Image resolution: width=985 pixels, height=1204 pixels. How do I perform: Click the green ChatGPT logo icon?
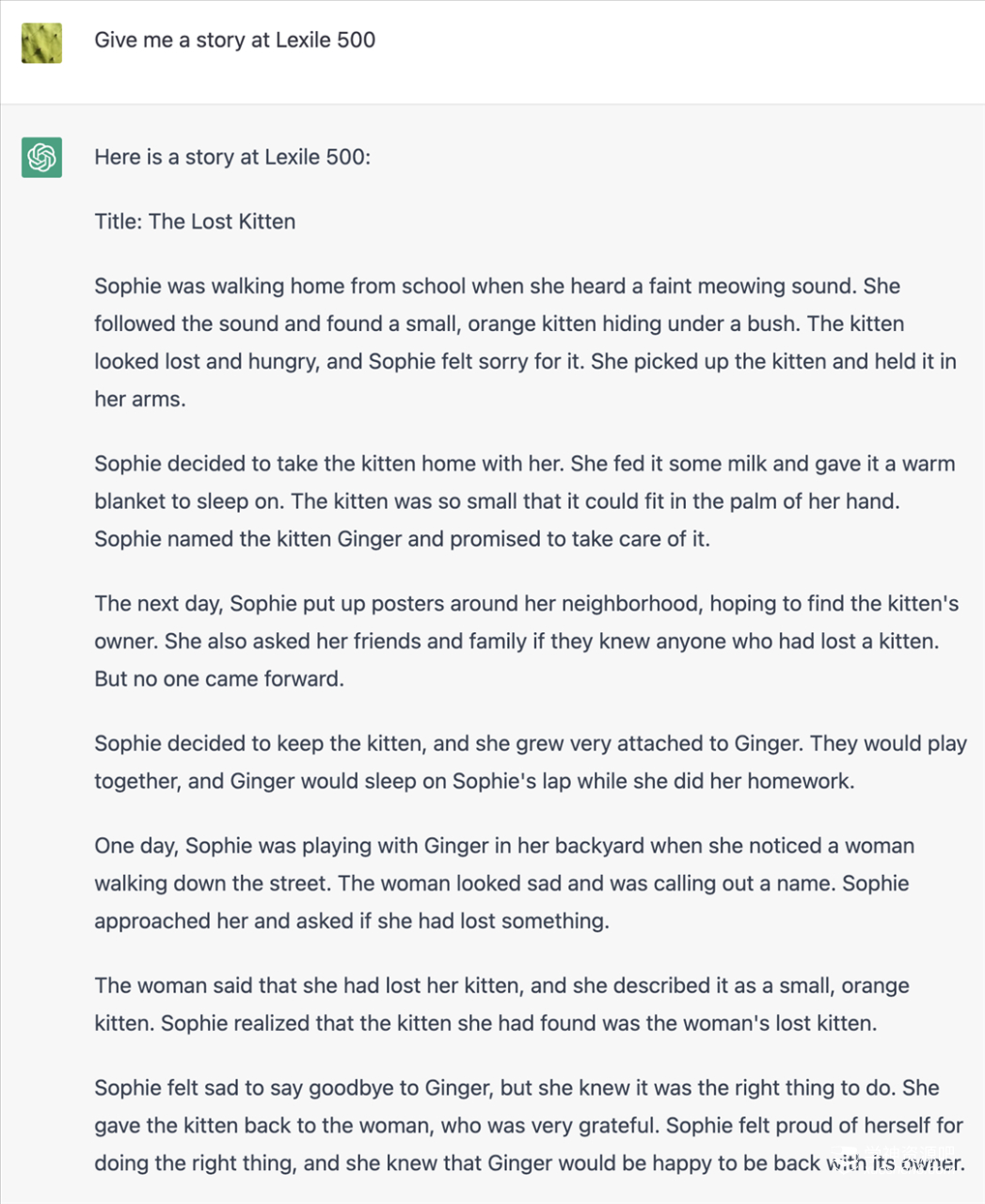point(41,157)
